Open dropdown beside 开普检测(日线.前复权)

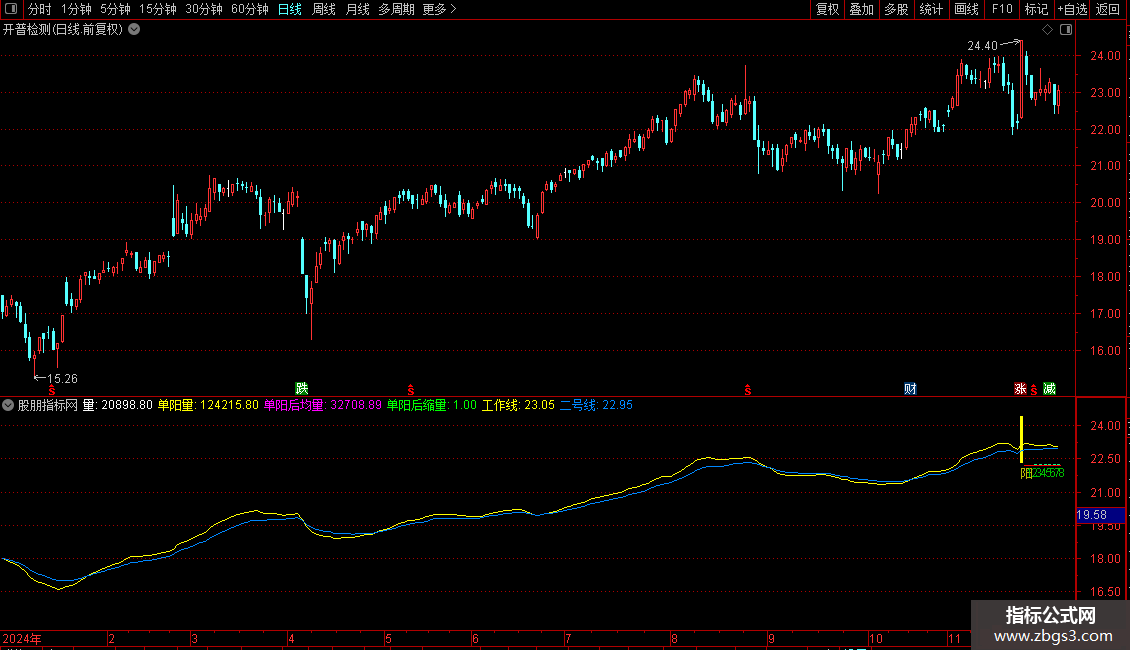(134, 30)
